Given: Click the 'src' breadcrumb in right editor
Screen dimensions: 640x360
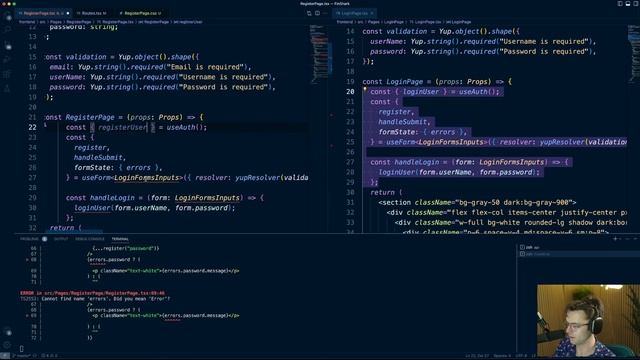Looking at the screenshot, I should tap(360, 22).
